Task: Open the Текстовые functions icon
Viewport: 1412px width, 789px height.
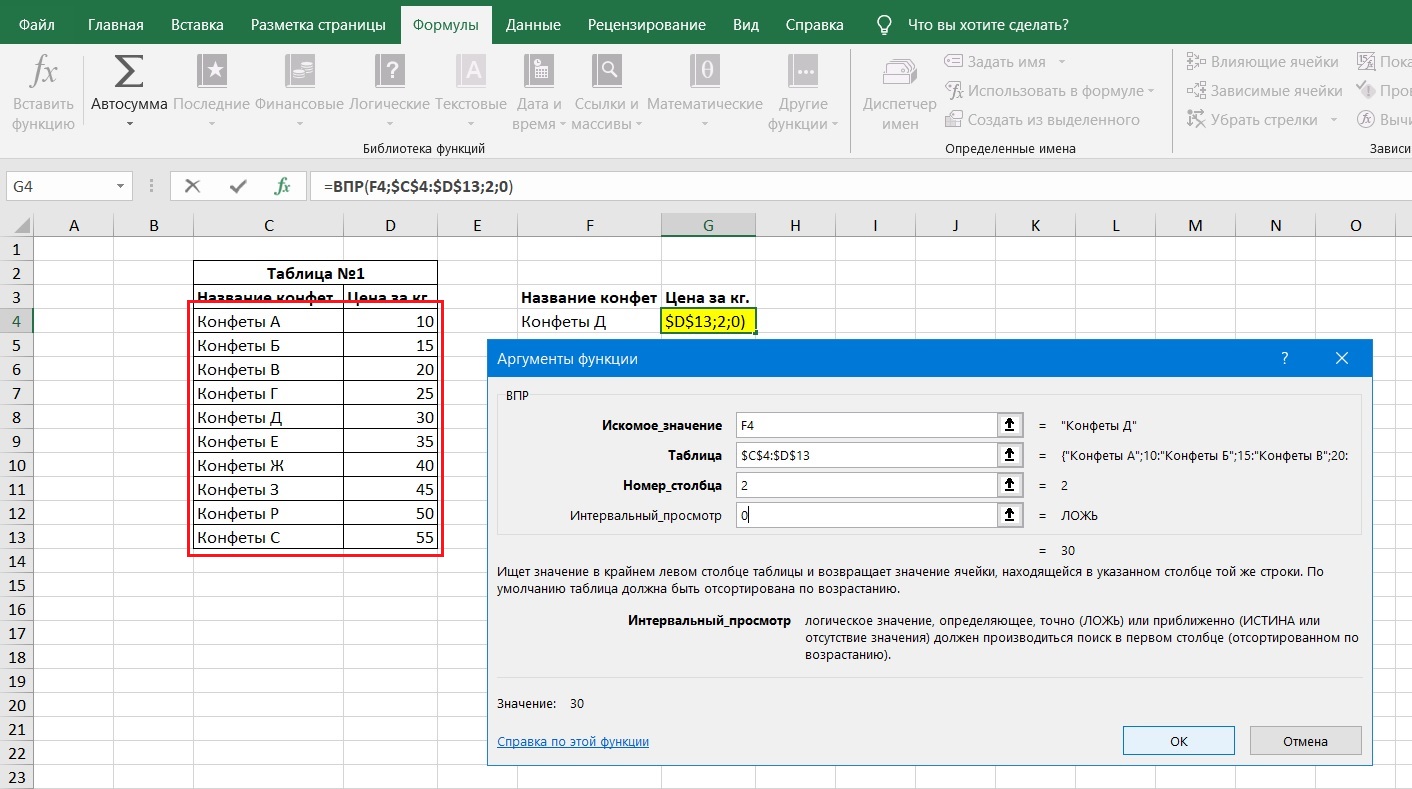Action: (x=471, y=71)
